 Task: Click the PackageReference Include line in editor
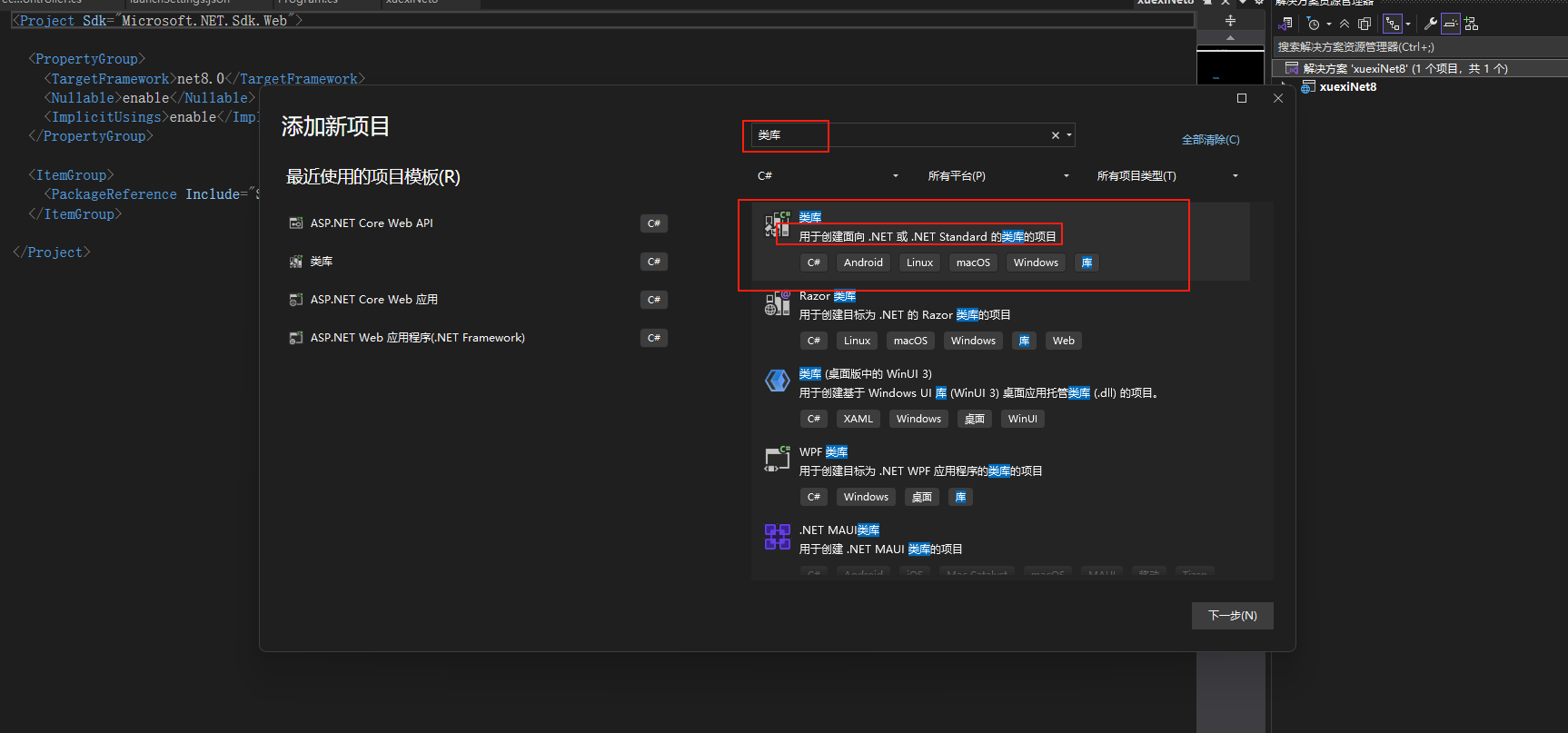click(152, 194)
